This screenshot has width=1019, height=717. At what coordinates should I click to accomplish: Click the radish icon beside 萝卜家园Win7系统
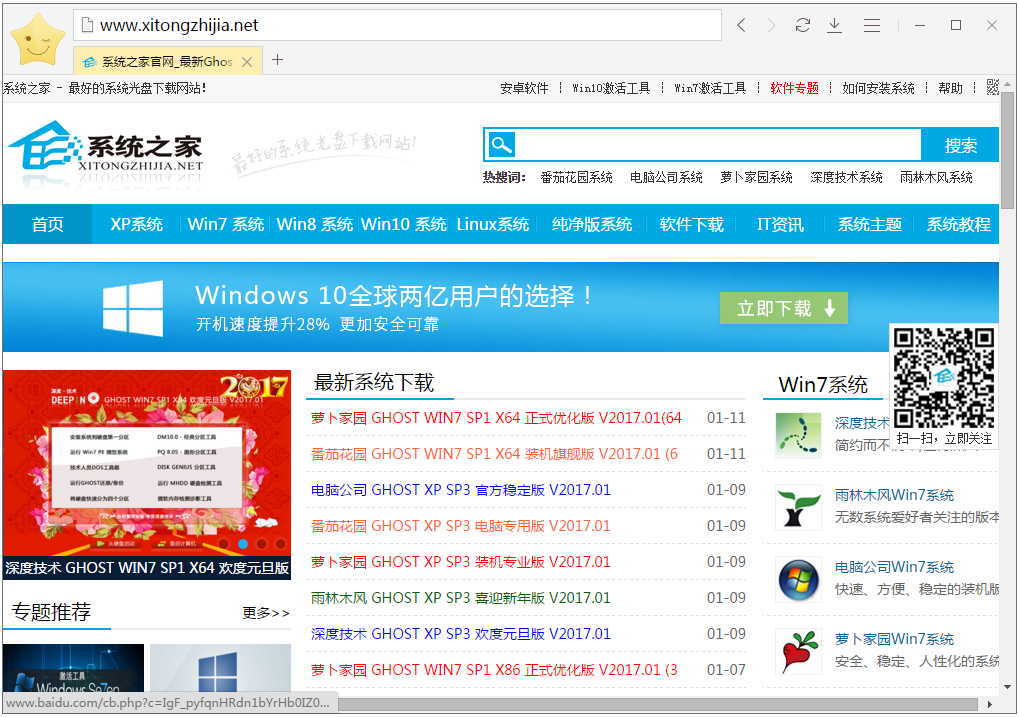797,652
